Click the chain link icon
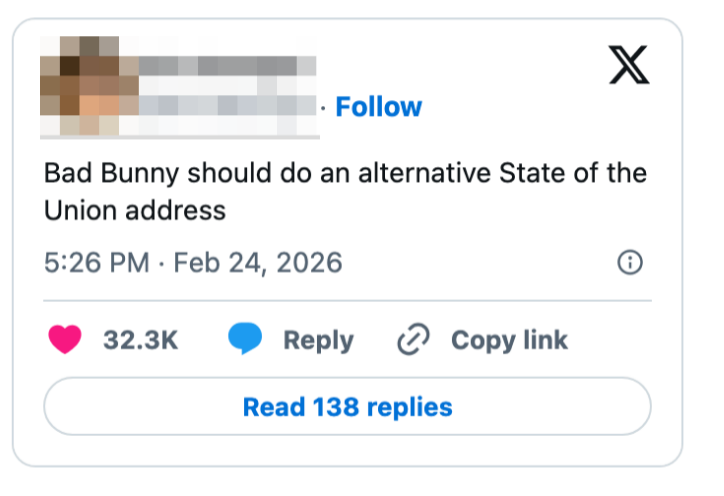Viewport: 724px width, 496px height. pos(412,340)
